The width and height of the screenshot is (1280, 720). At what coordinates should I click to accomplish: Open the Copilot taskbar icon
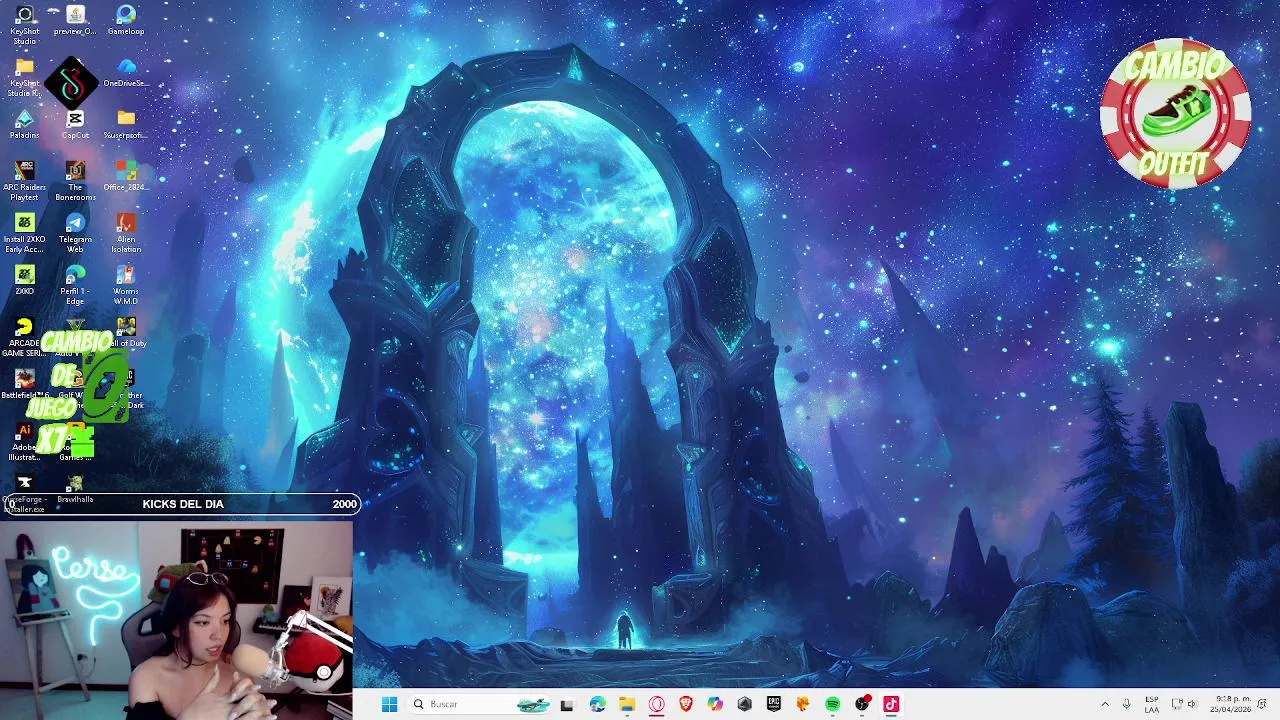coord(715,704)
